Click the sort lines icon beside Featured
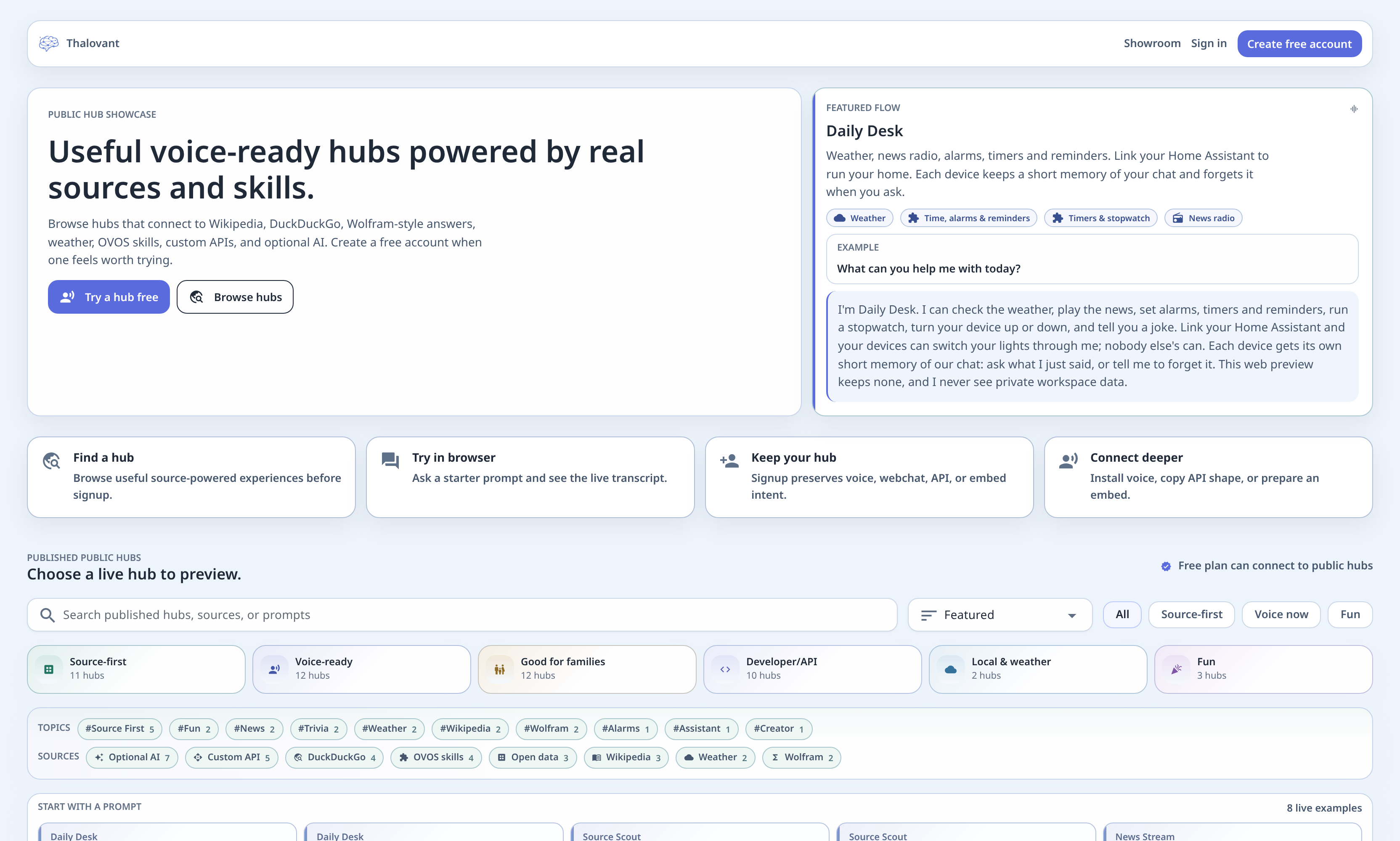This screenshot has width=1400, height=841. 928,616
